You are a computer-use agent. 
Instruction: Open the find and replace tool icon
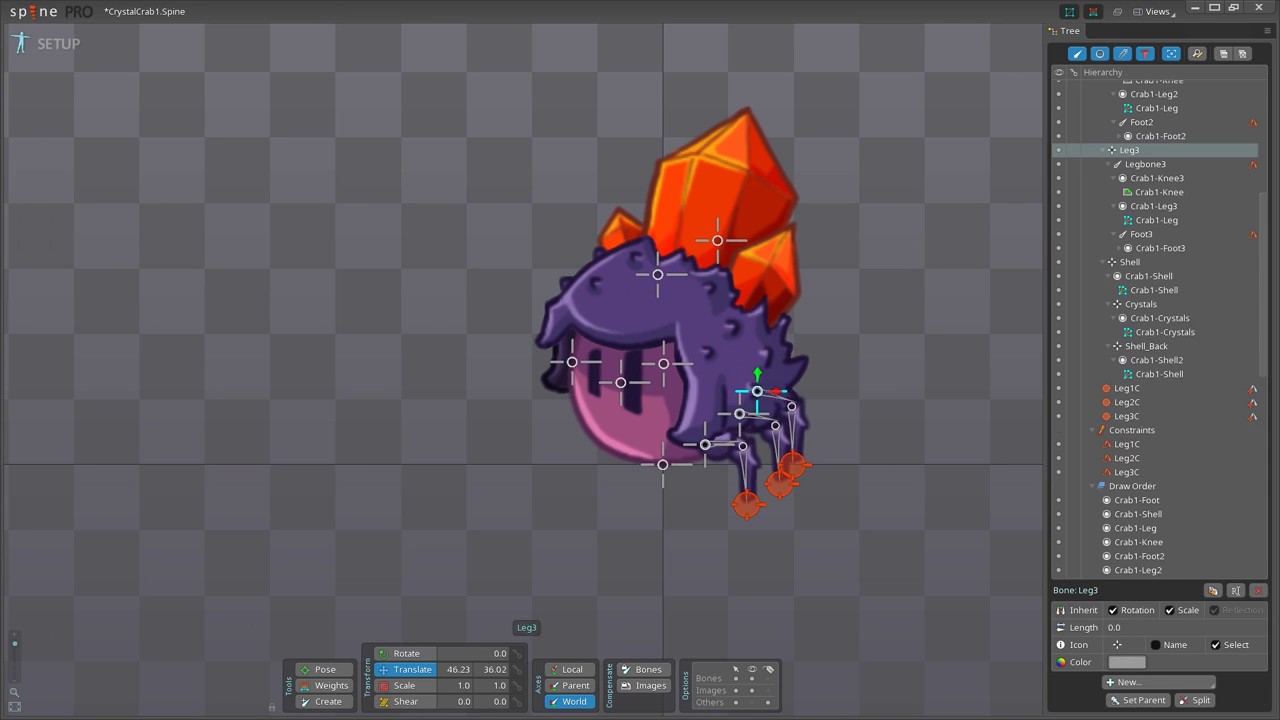(1197, 54)
